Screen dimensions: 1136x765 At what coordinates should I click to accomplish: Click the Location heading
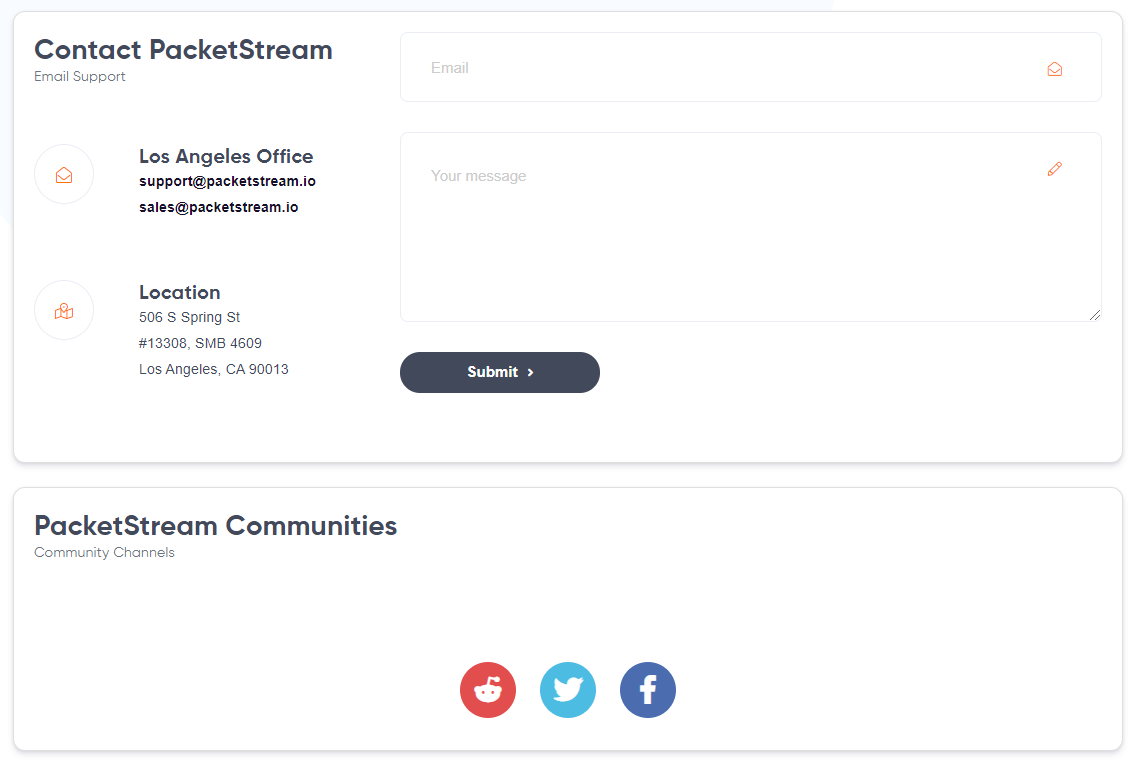(180, 292)
